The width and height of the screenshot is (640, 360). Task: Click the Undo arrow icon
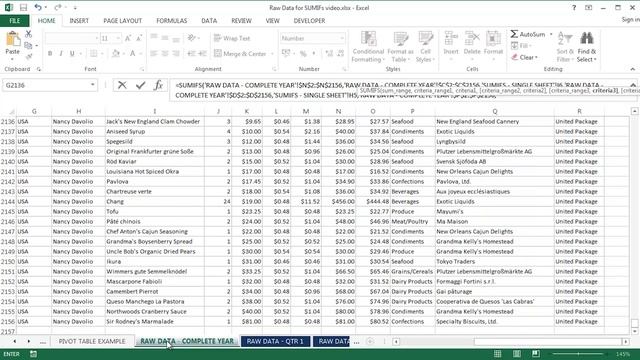(38, 7)
